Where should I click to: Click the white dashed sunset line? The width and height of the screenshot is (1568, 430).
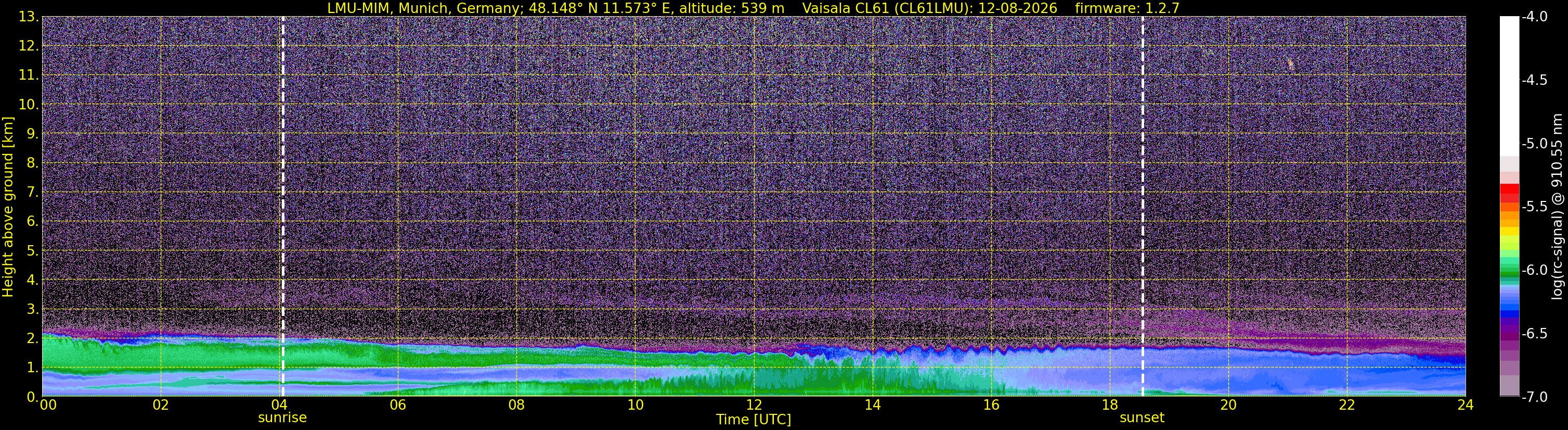pos(1143,206)
